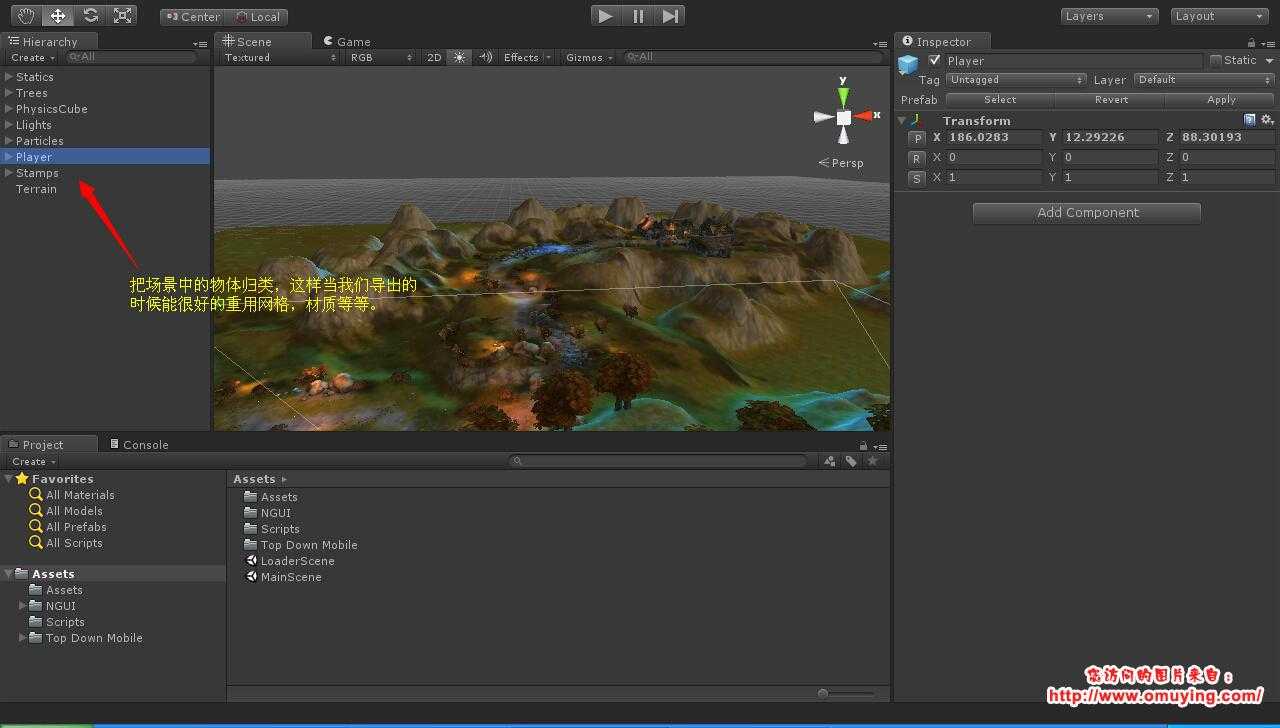
Task: Open the Hierarchy panel options menu
Action: click(x=200, y=43)
